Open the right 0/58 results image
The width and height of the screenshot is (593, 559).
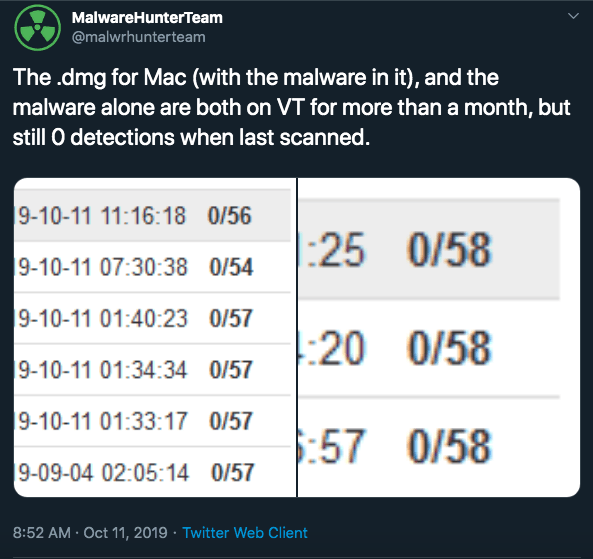coord(439,337)
